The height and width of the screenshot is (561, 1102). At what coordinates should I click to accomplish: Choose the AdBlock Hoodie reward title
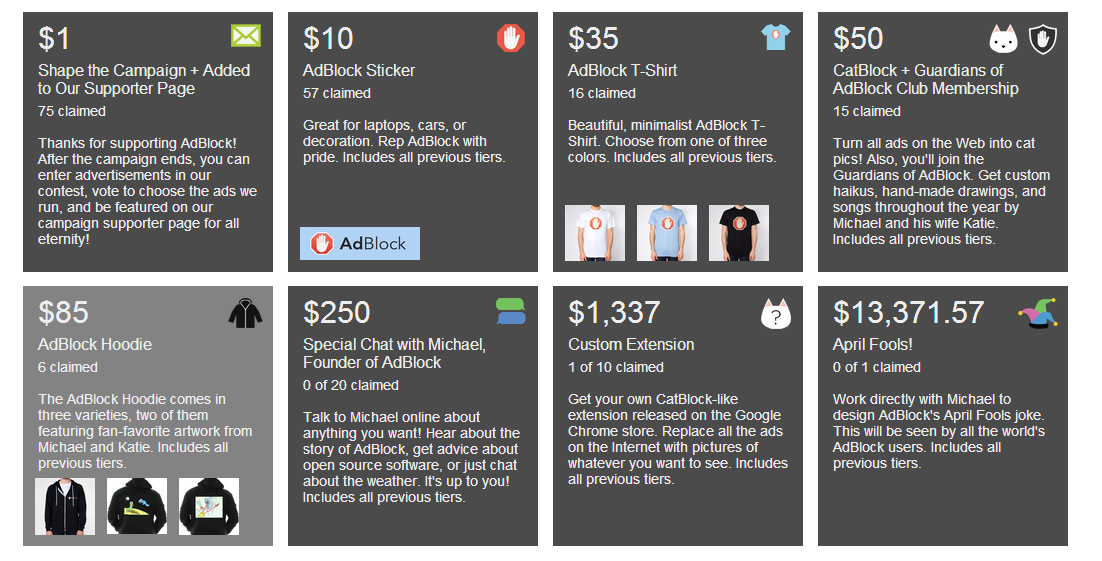point(95,344)
